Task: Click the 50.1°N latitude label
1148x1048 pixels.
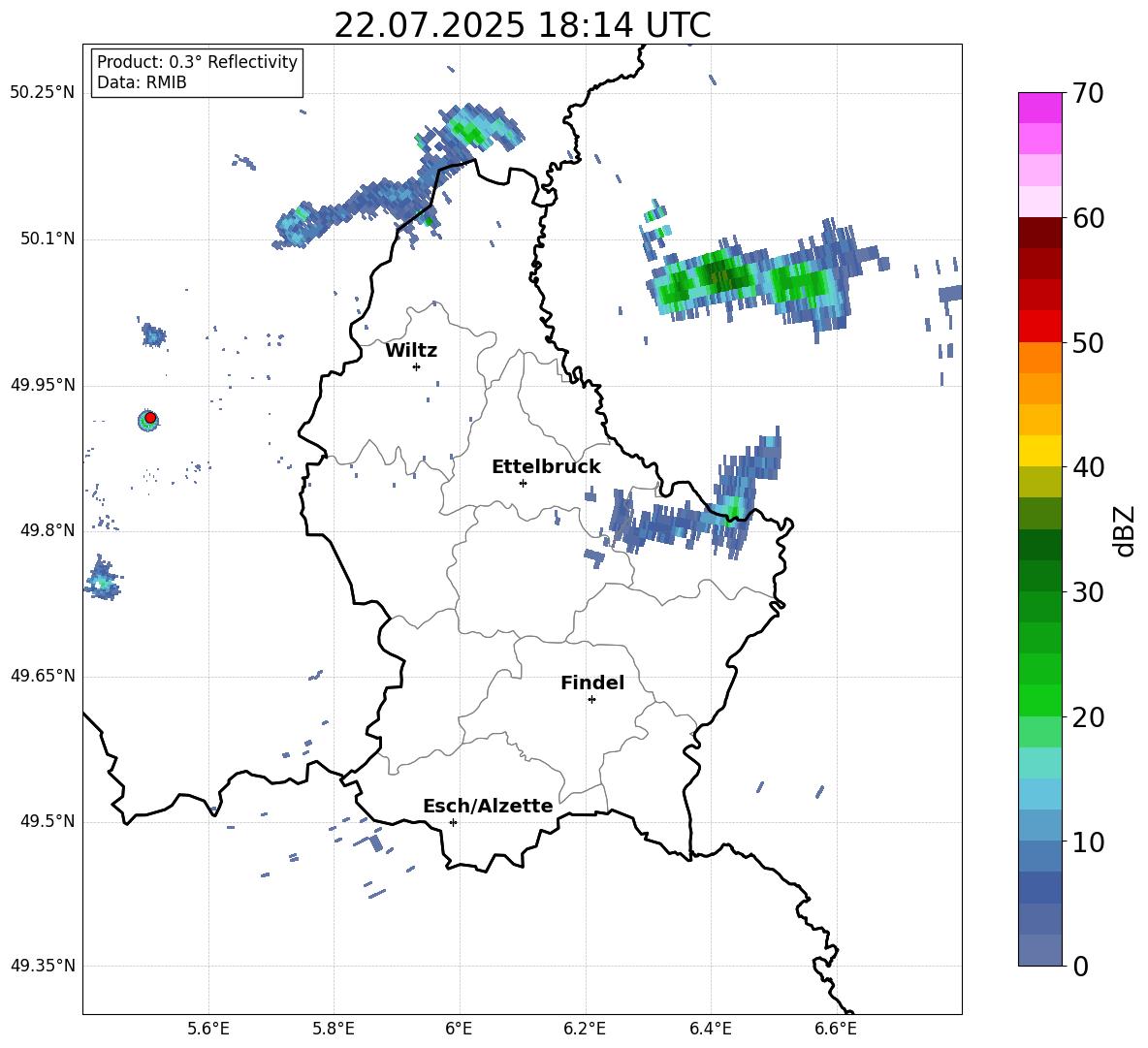Action: coord(47,238)
